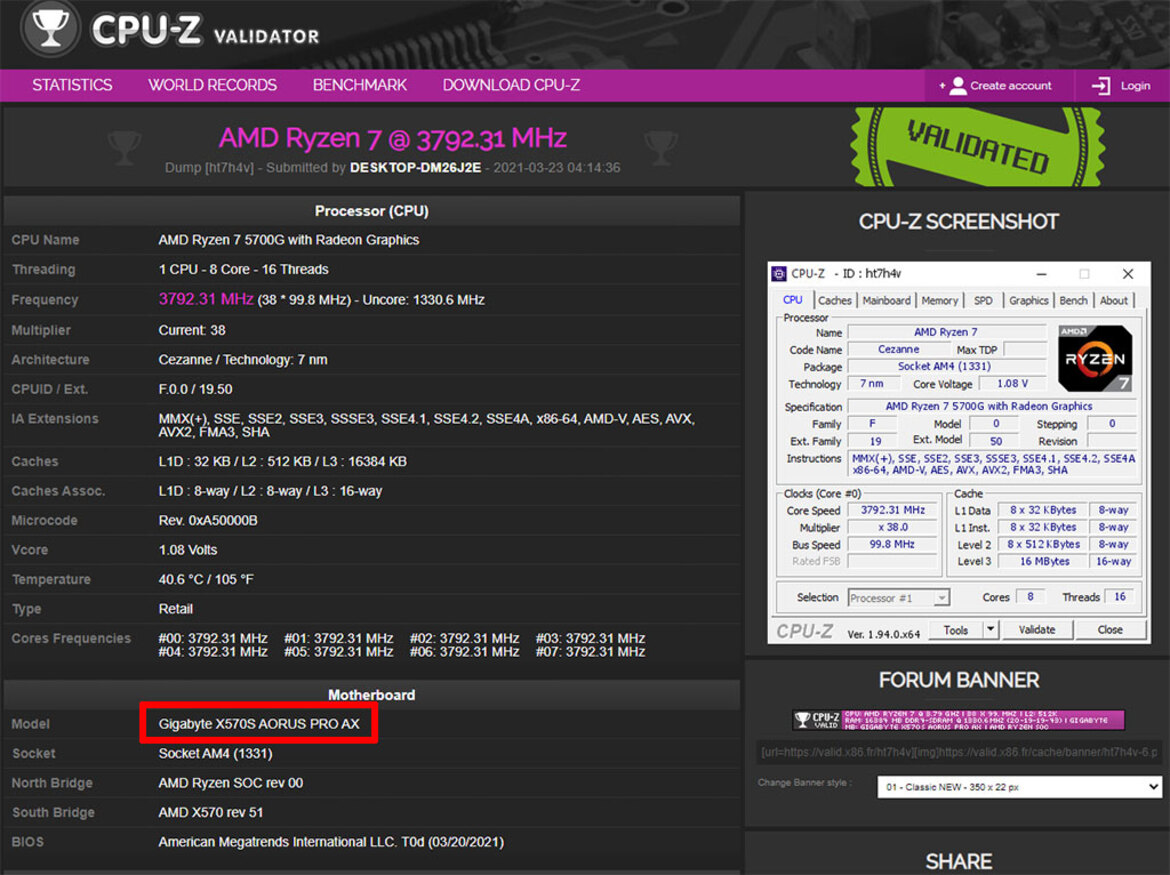Select the Memory tab in CPU-Z screenshot
Screen dimensions: 1170x875
tap(939, 300)
